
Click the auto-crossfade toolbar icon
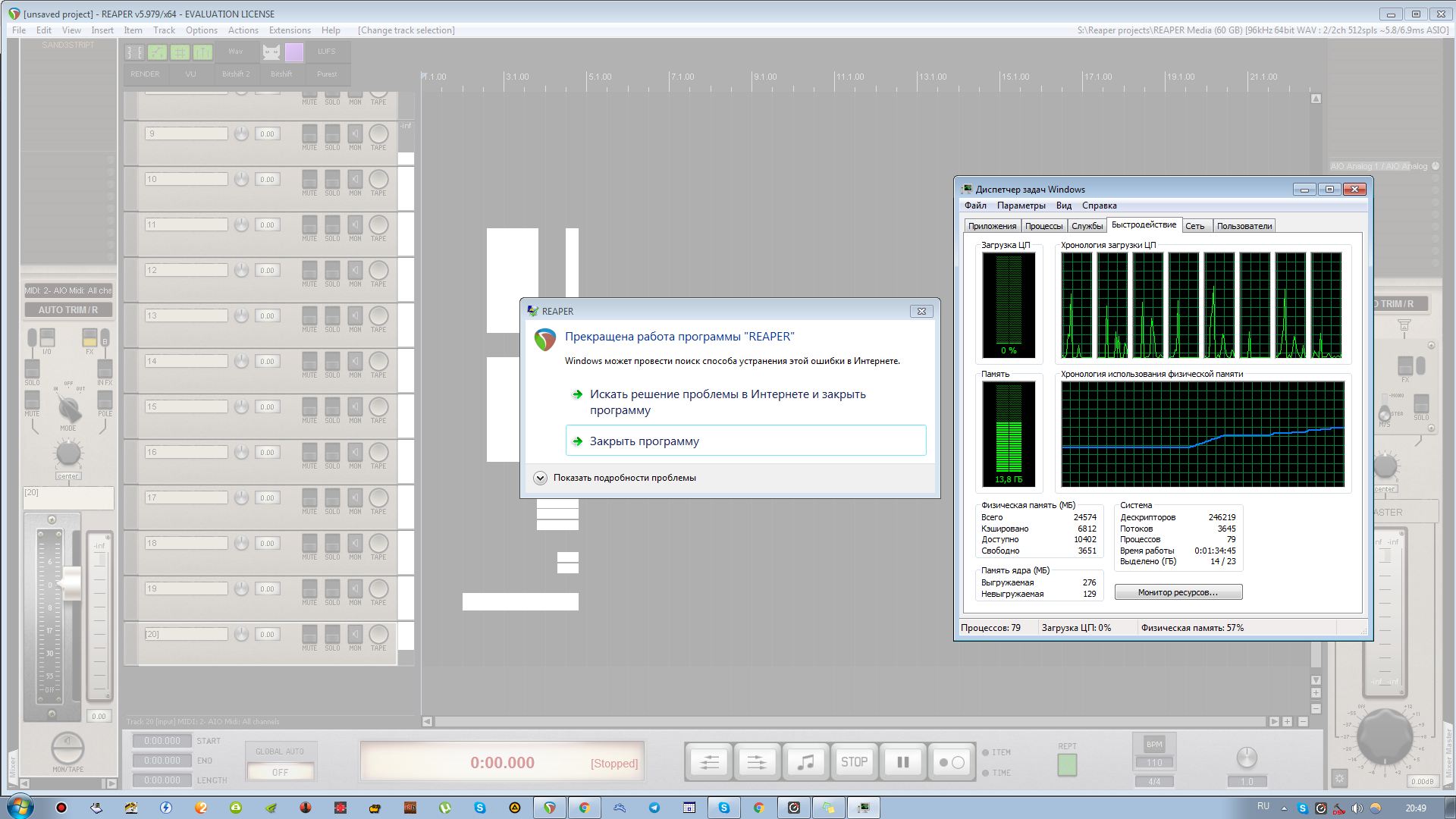pyautogui.click(x=134, y=52)
